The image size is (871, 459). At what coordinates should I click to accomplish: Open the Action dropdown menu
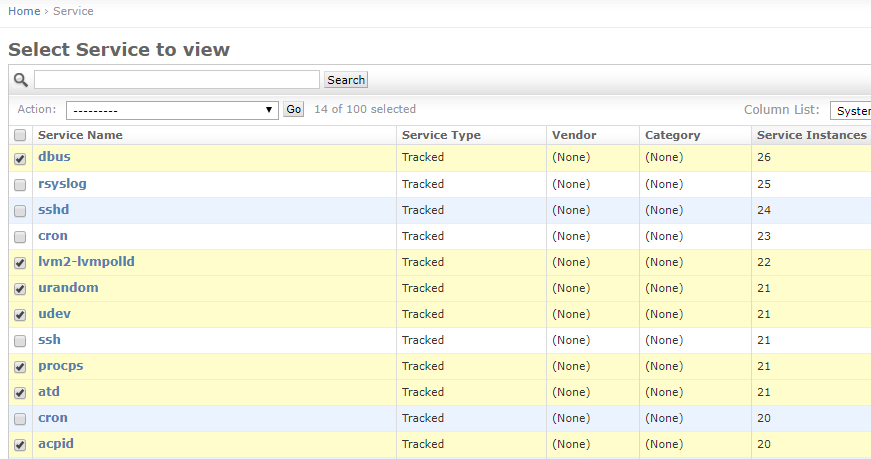[x=172, y=110]
